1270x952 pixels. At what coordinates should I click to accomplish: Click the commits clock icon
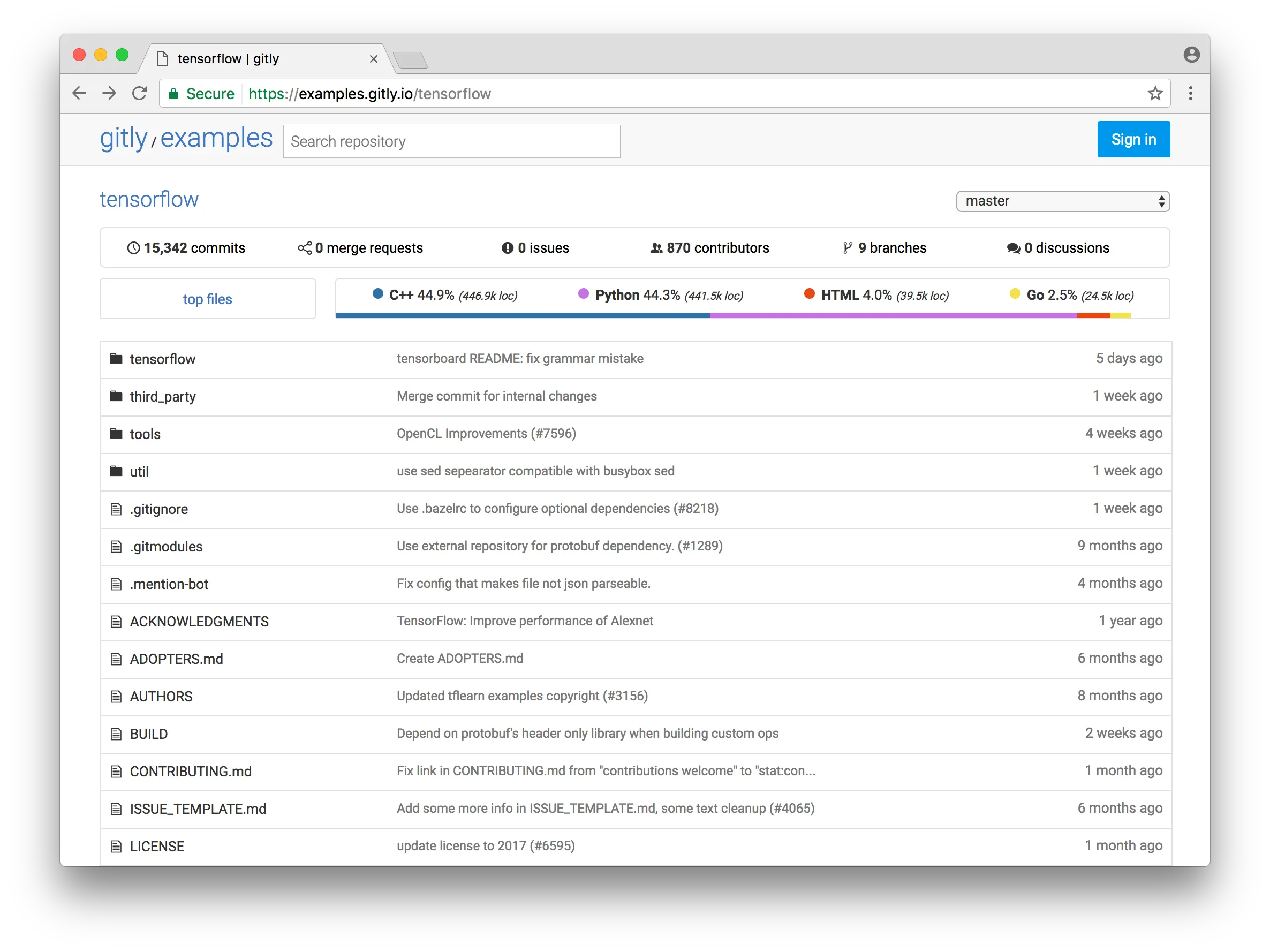[134, 247]
